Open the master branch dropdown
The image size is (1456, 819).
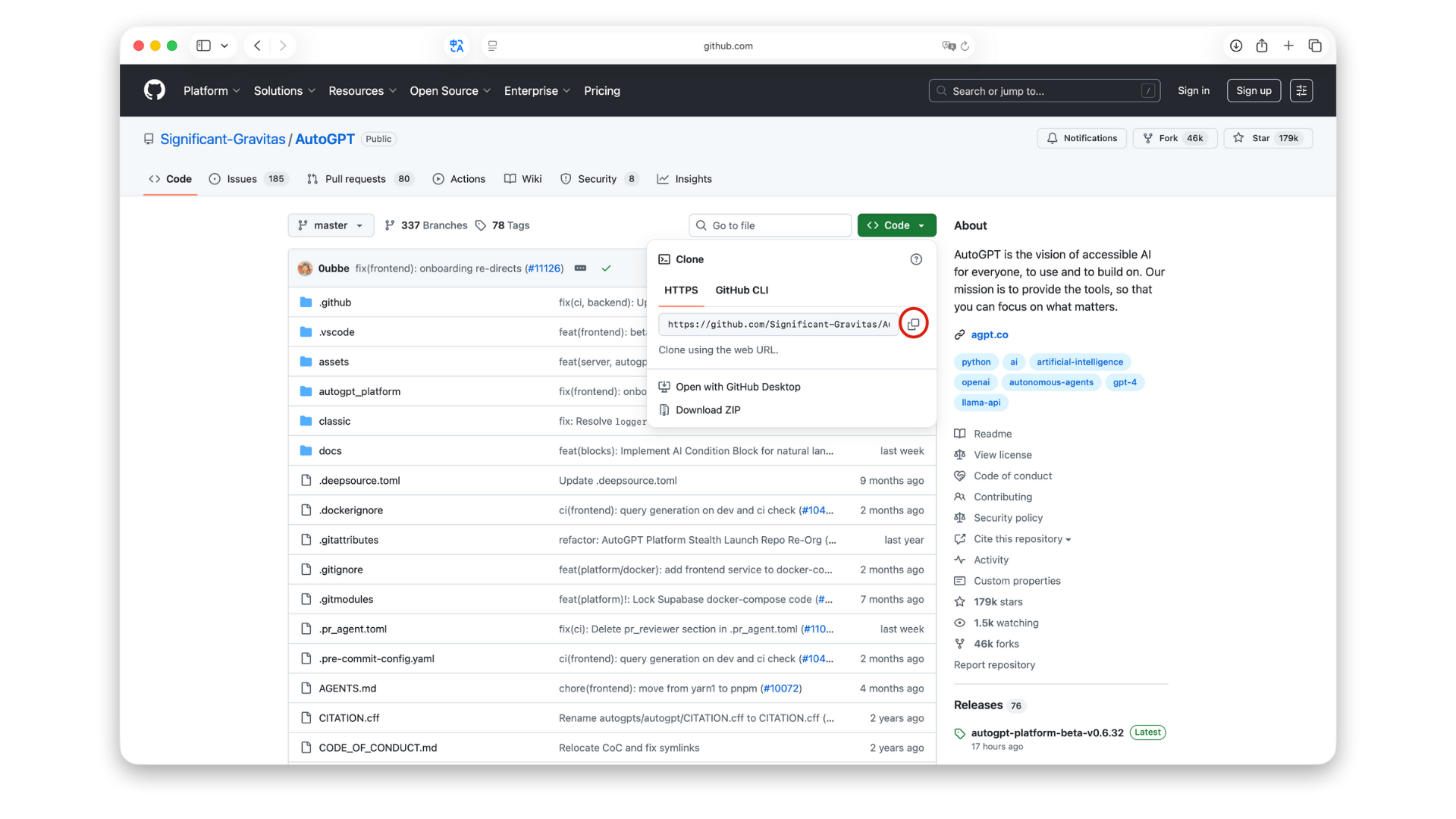pos(331,225)
